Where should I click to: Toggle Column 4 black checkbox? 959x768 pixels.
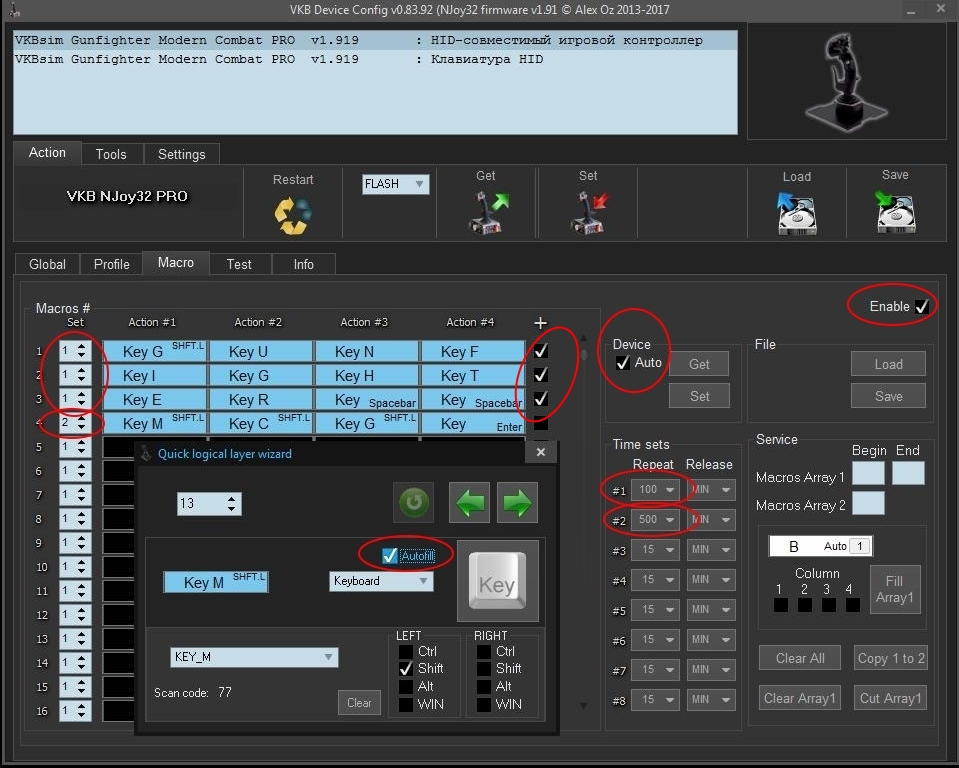853,605
